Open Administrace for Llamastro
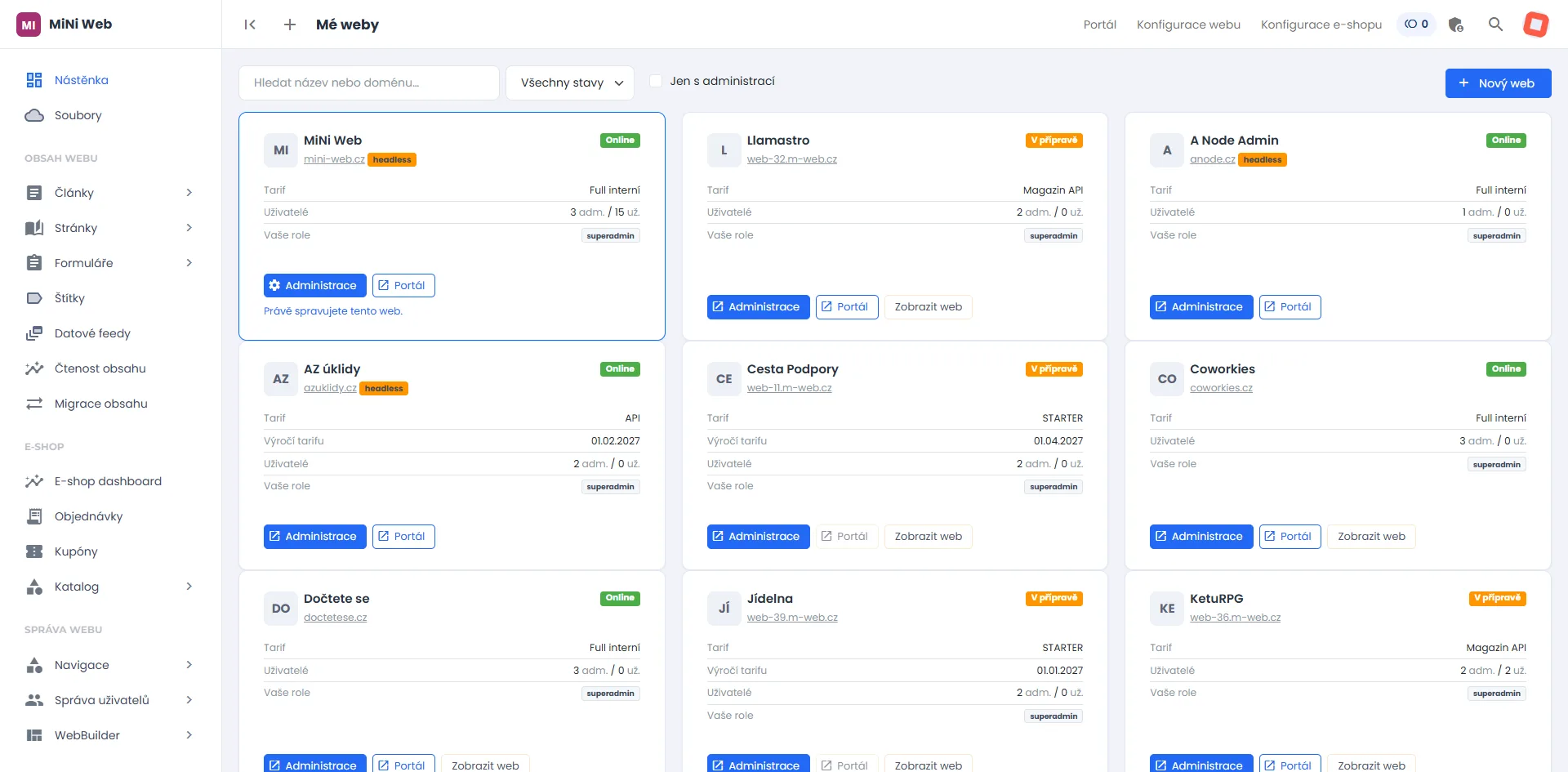The image size is (1568, 772). pos(758,307)
